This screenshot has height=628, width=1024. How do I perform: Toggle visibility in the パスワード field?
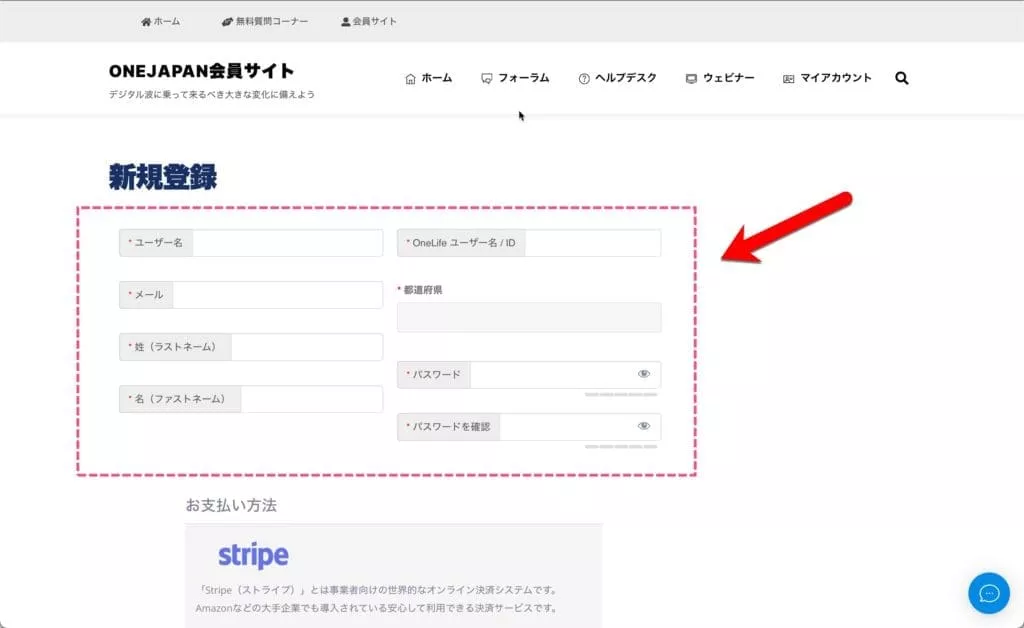(x=644, y=374)
